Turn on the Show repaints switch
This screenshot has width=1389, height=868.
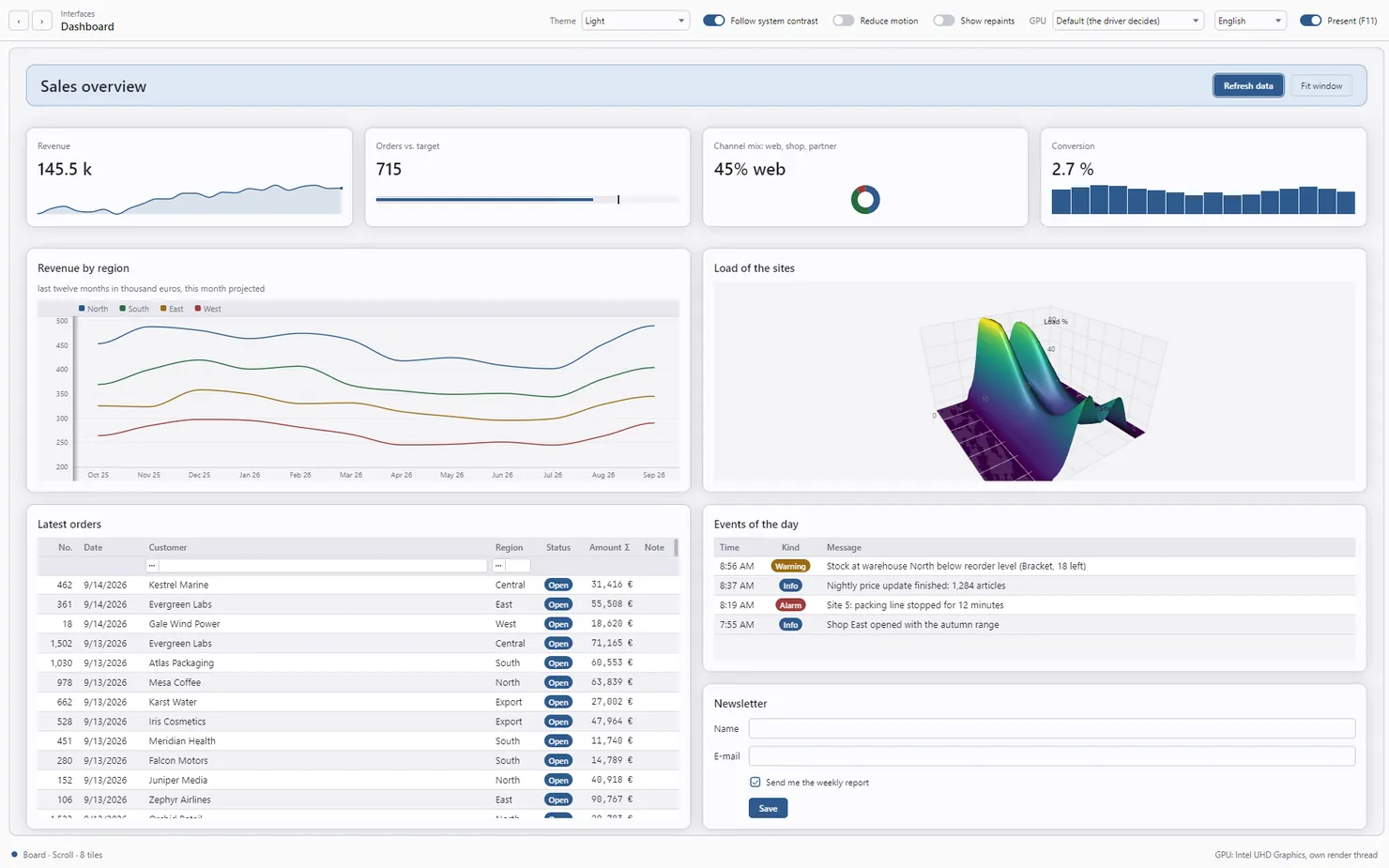coord(943,21)
